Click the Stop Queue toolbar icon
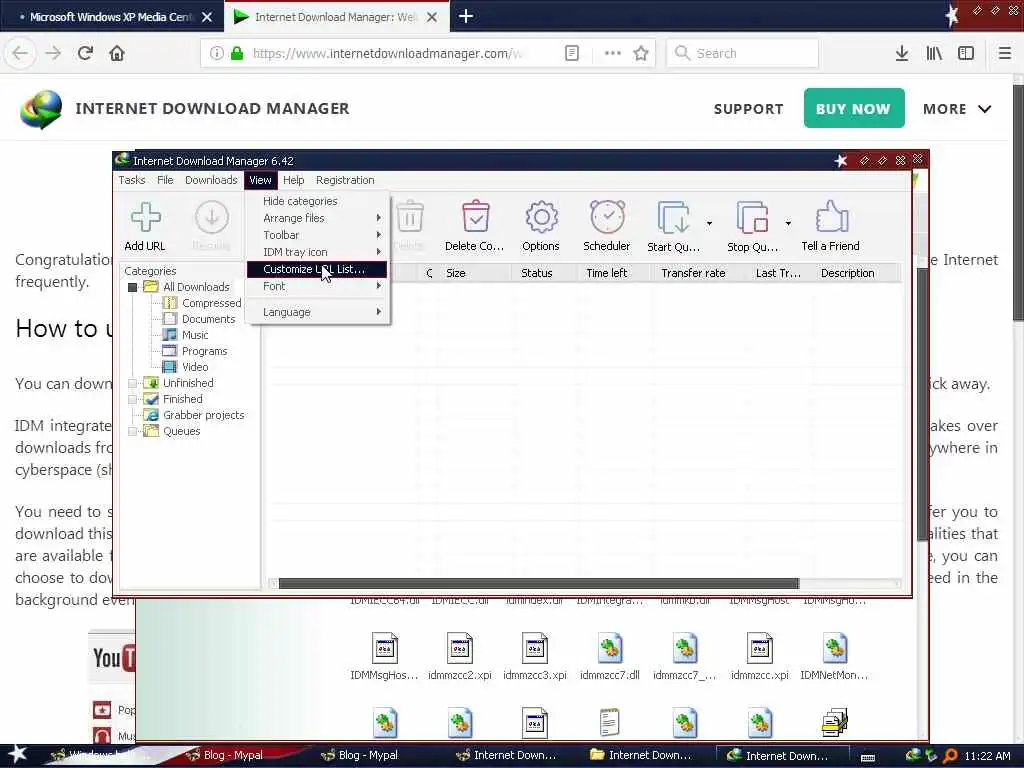Screen dimensions: 1024x768 752,217
